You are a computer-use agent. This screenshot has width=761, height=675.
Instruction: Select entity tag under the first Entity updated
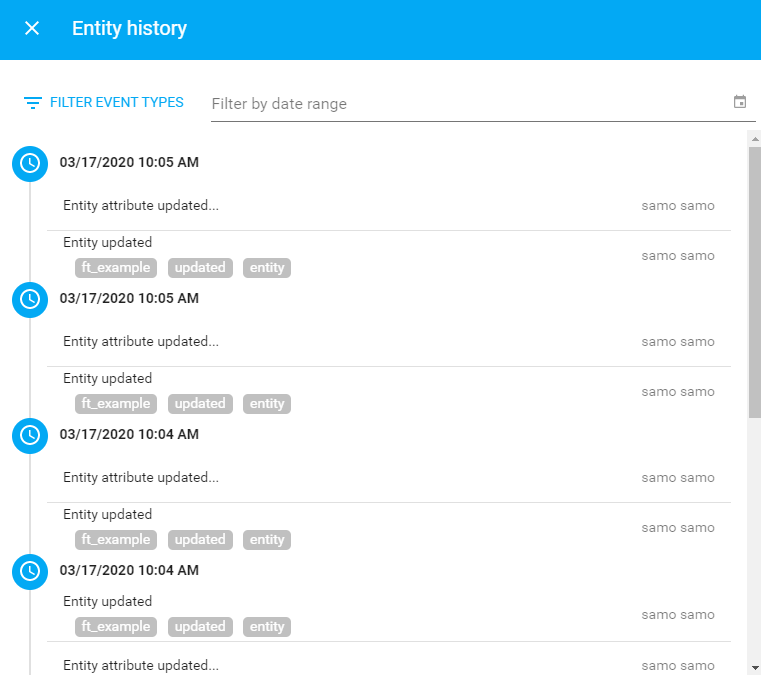coord(267,268)
